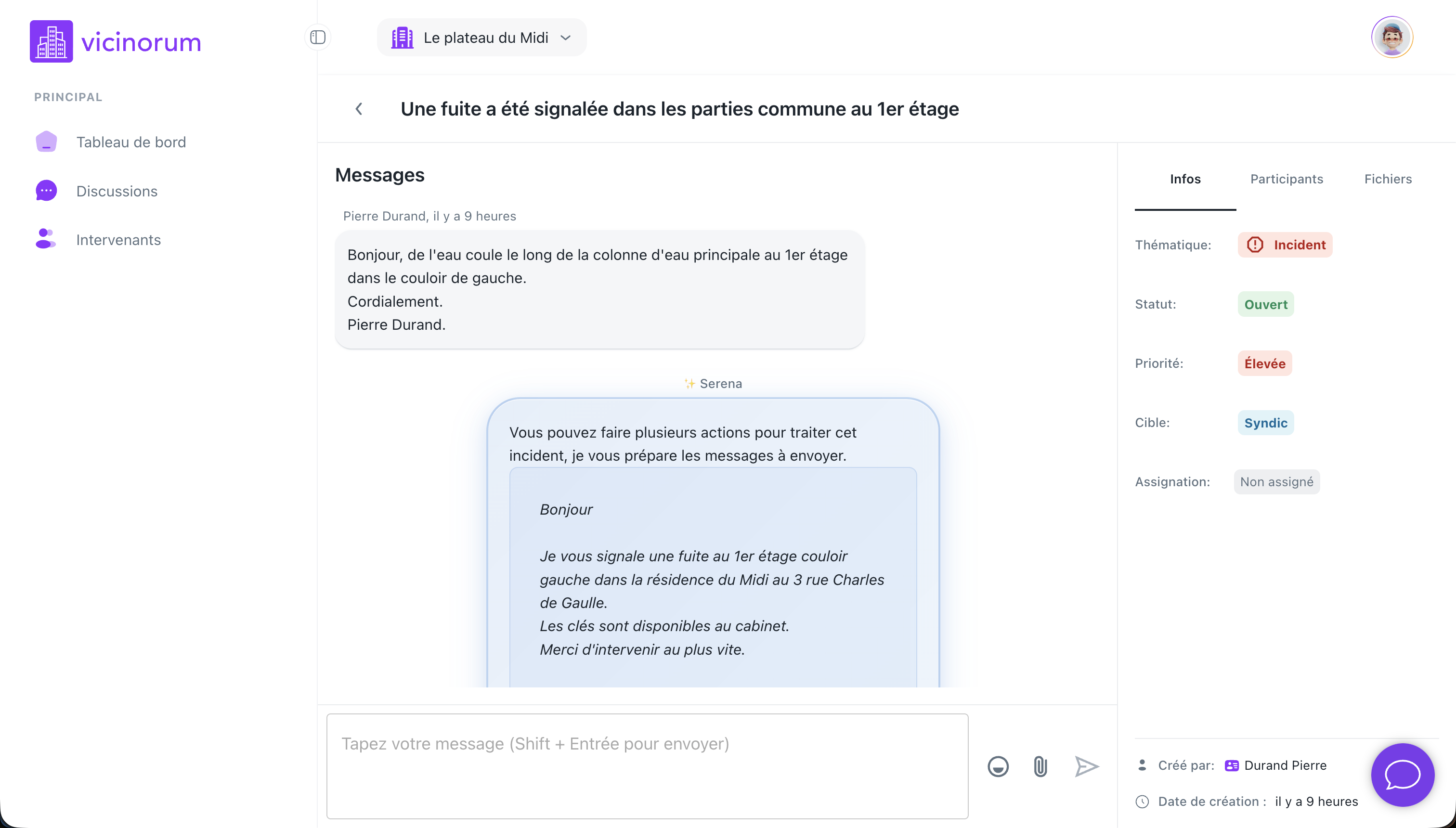Switch to the Participants tab
The image size is (1456, 828).
click(1287, 179)
